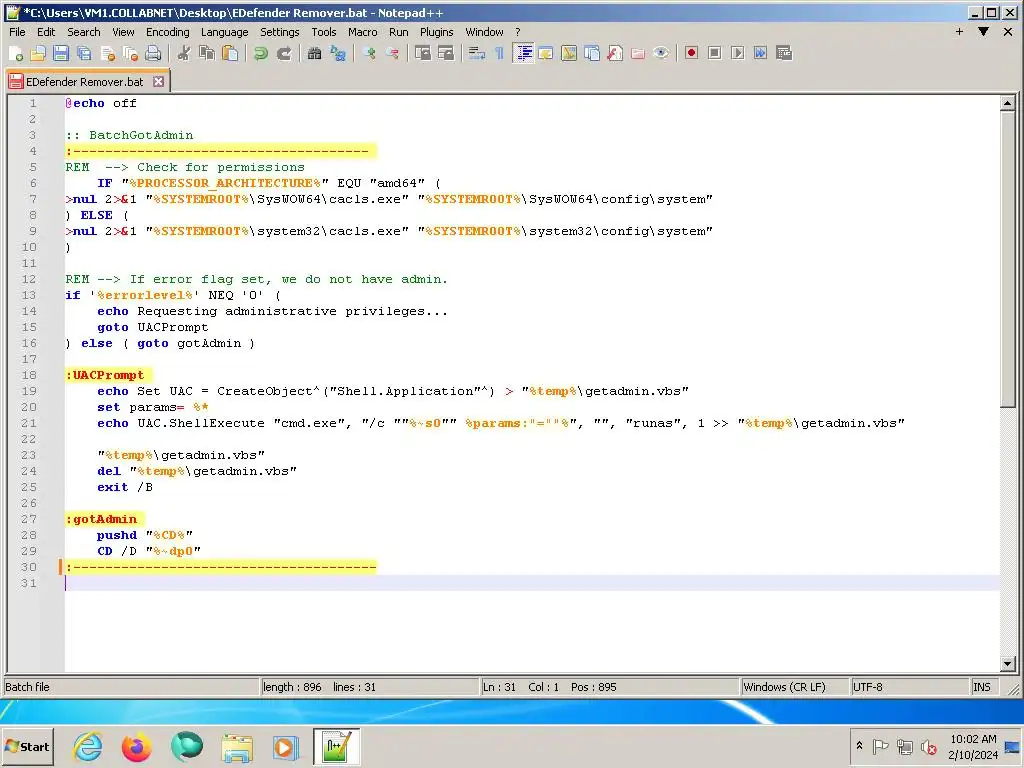1024x768 pixels.
Task: Open the Macro menu
Action: pyautogui.click(x=362, y=32)
